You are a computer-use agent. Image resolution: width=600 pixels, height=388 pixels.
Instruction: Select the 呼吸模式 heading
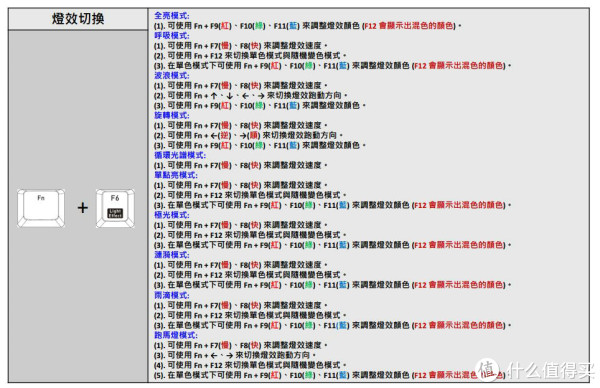click(171, 36)
